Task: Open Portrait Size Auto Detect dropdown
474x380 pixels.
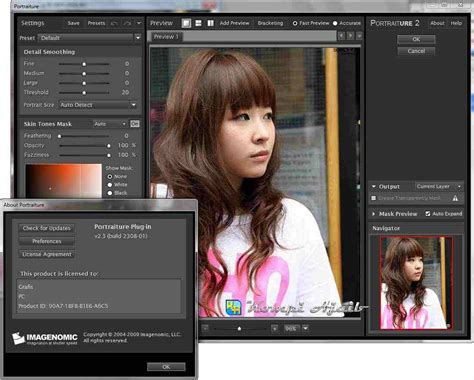Action: point(98,105)
